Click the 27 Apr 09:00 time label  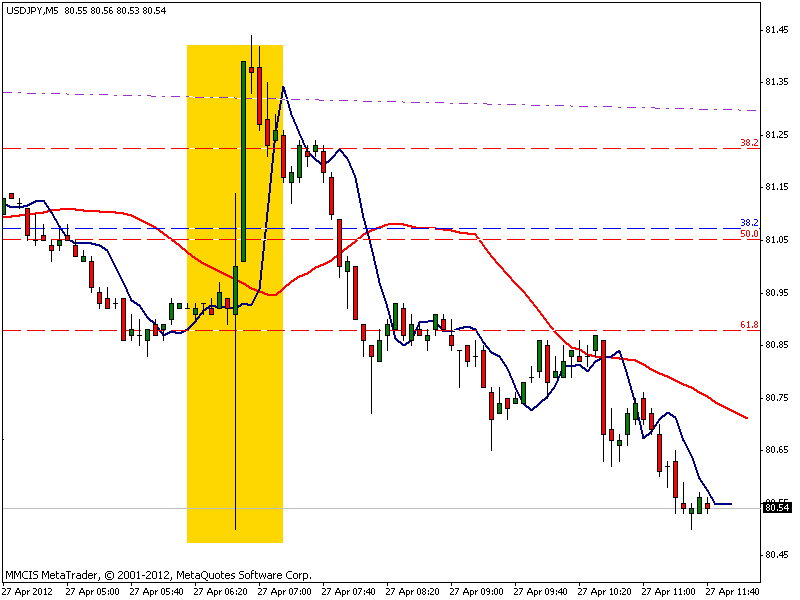477,592
